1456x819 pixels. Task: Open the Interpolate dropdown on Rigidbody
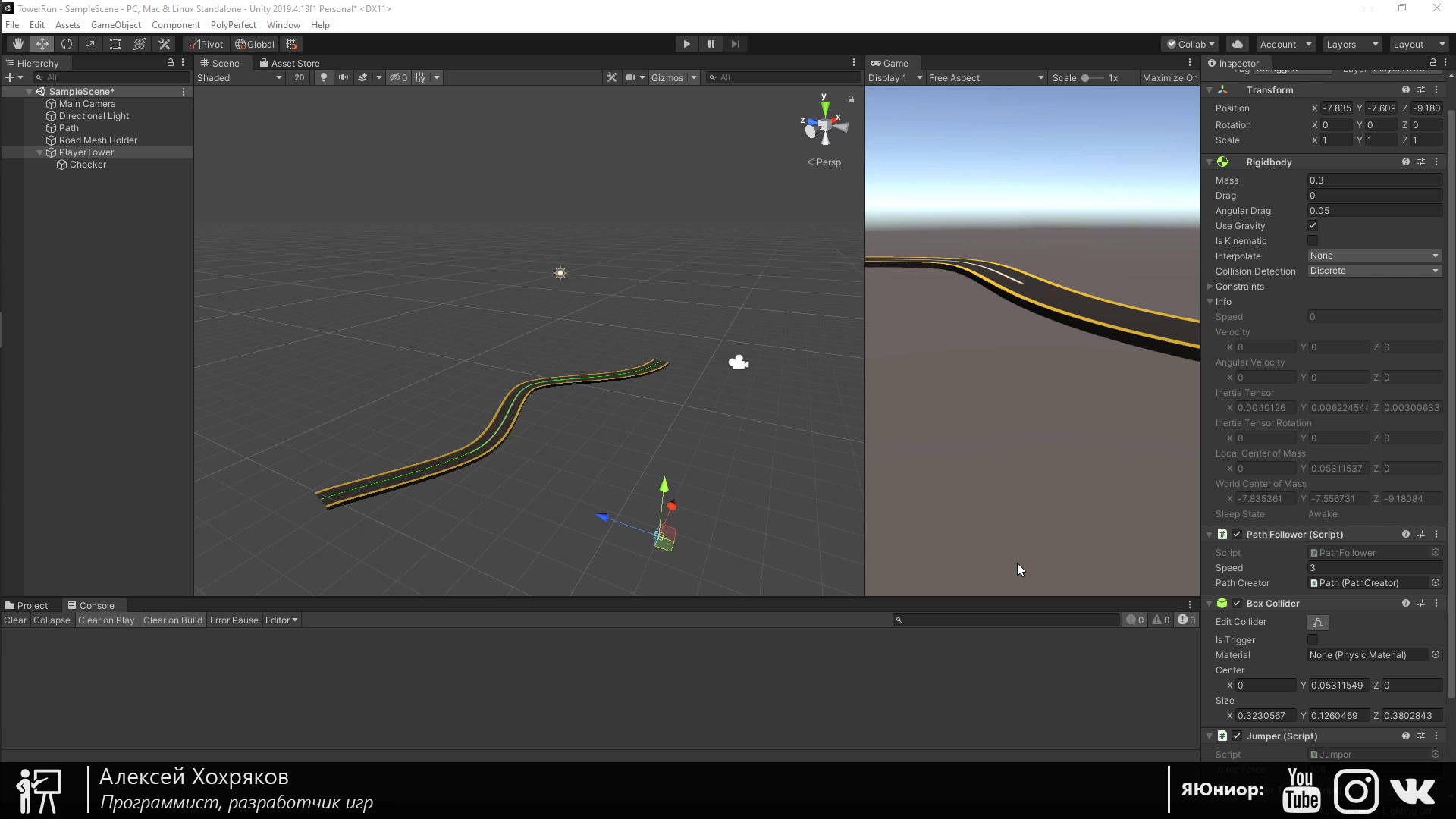click(x=1375, y=255)
